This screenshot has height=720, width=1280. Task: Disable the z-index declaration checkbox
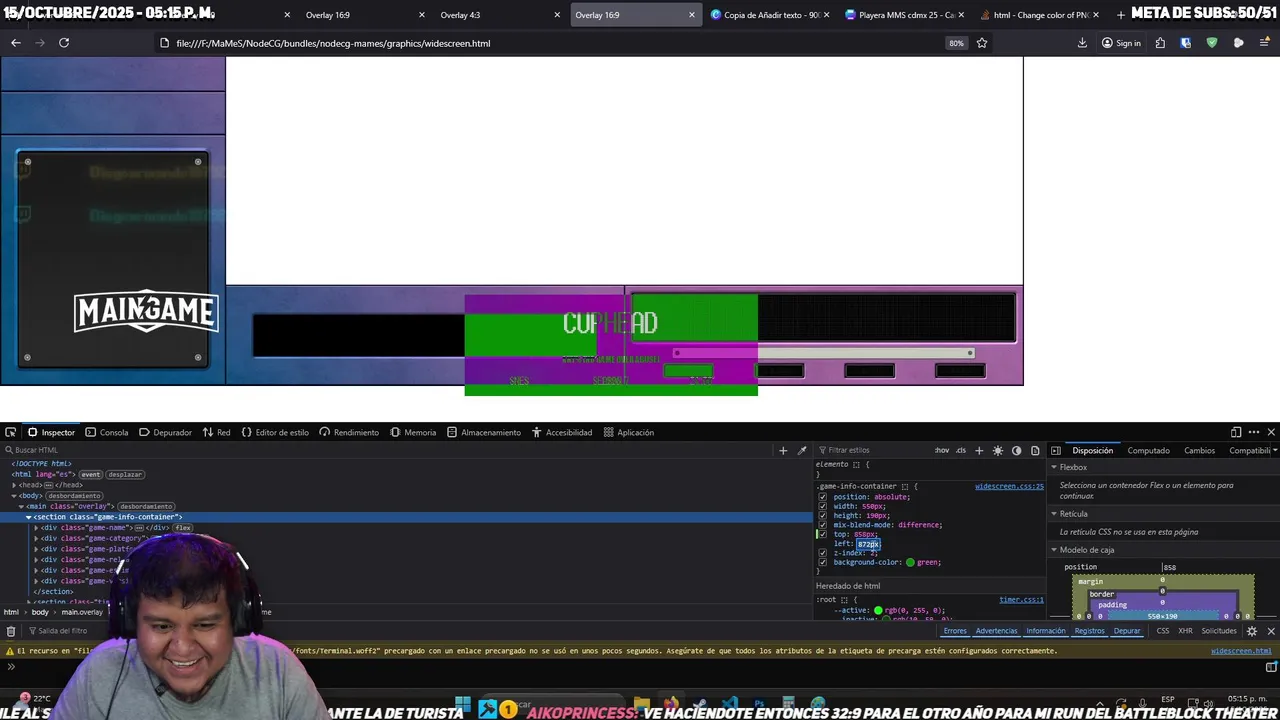click(823, 553)
